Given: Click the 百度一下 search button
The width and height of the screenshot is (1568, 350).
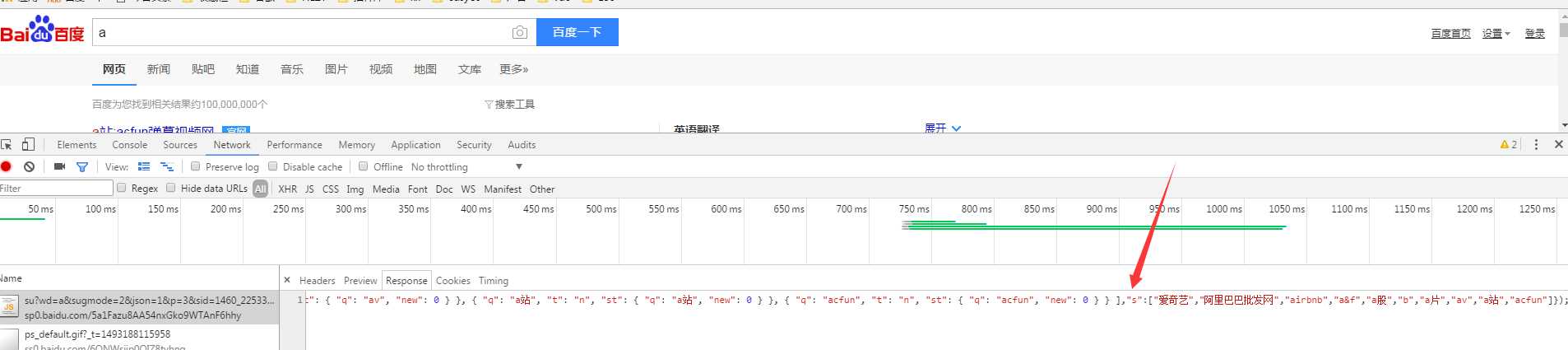Looking at the screenshot, I should click(577, 32).
